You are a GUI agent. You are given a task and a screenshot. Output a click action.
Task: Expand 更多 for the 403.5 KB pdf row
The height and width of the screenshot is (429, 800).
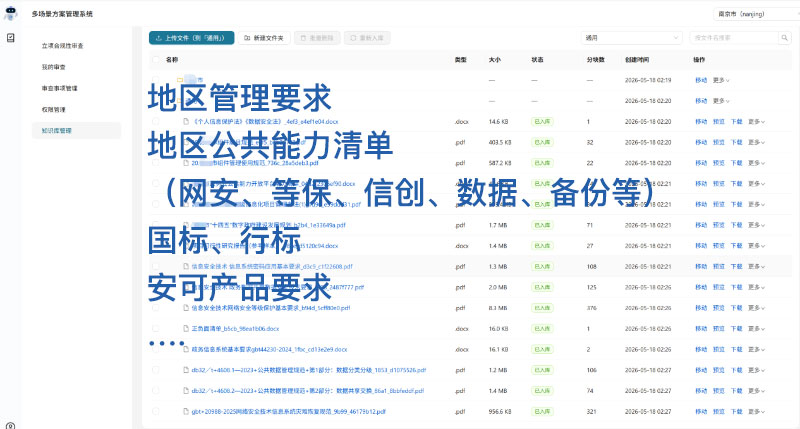(757, 142)
